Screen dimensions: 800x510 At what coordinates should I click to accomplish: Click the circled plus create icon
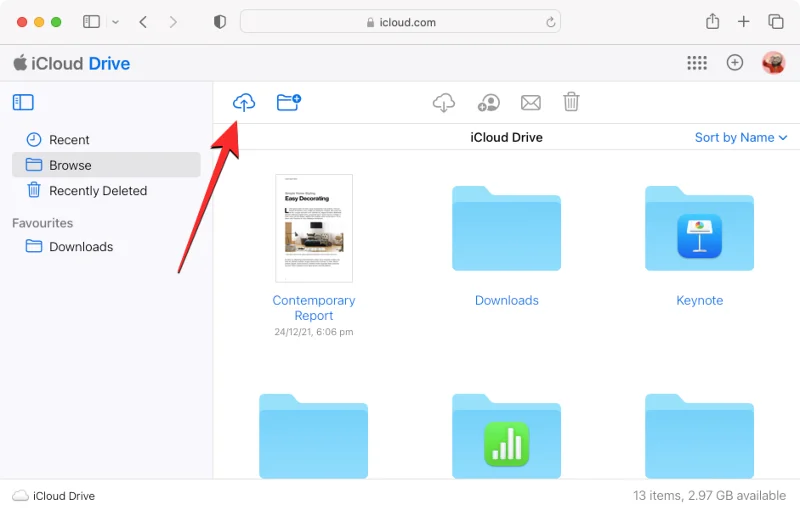(735, 63)
